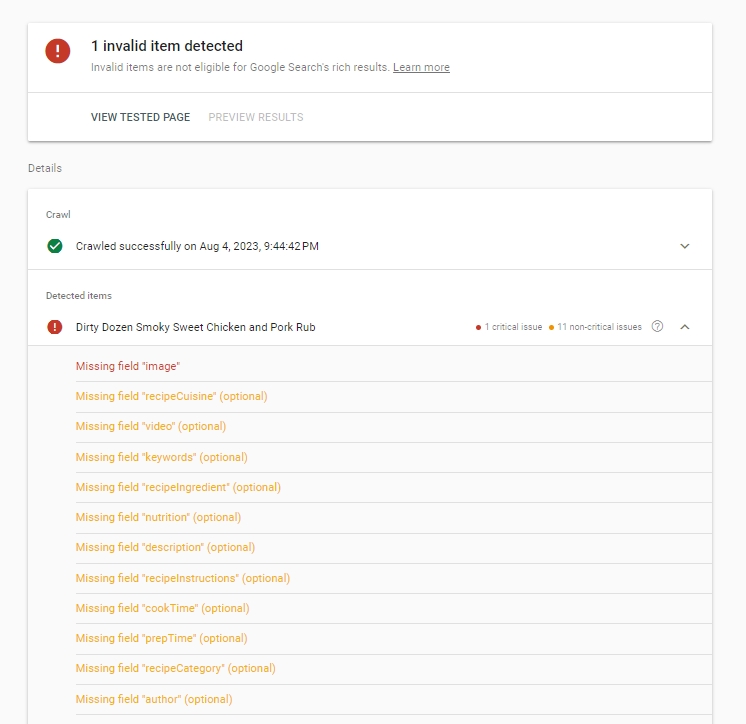Click the red error icon beside Dirty Dozen item
Viewport: 746px width, 724px height.
click(x=55, y=327)
